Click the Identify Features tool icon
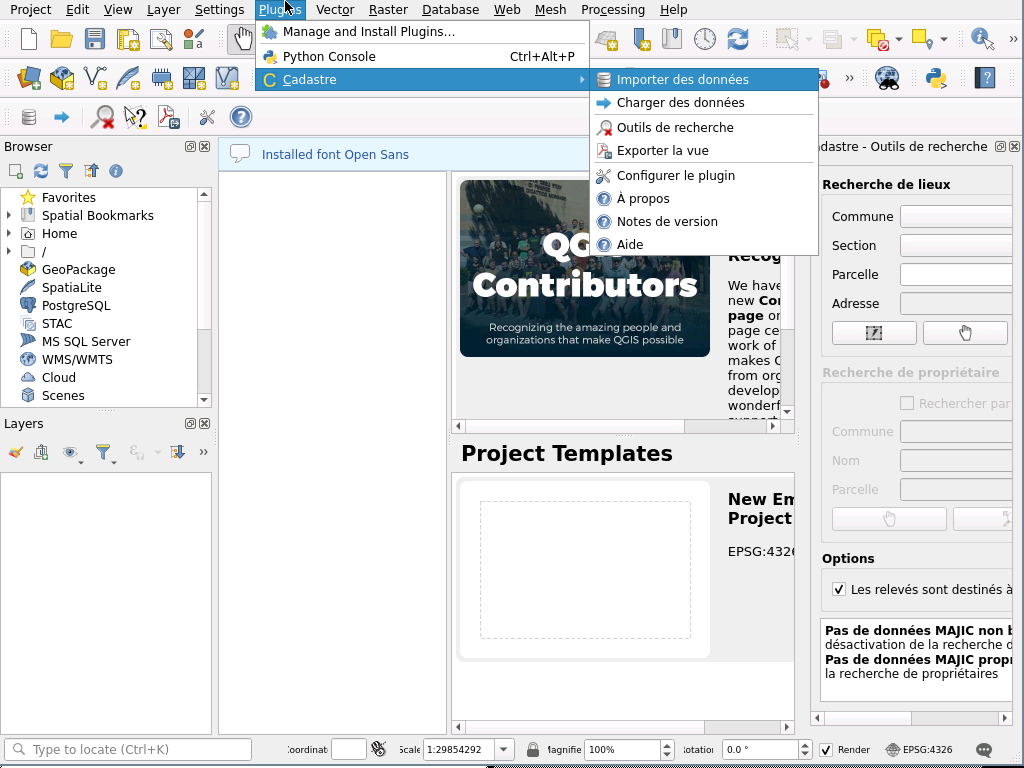Viewport: 1024px width, 768px height. (983, 40)
